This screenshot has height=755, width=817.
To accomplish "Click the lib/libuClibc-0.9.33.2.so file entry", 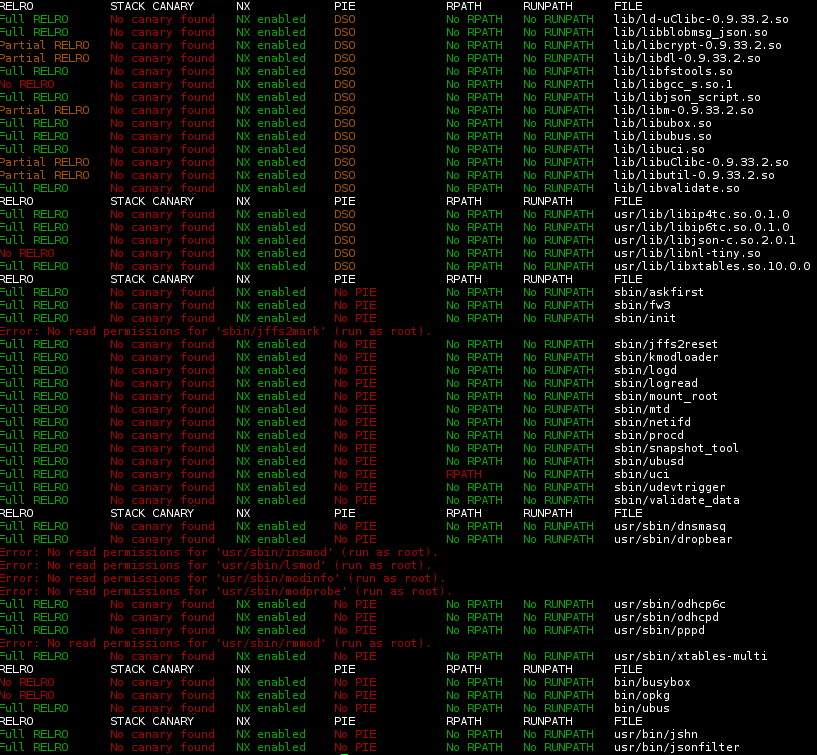I will tap(701, 163).
